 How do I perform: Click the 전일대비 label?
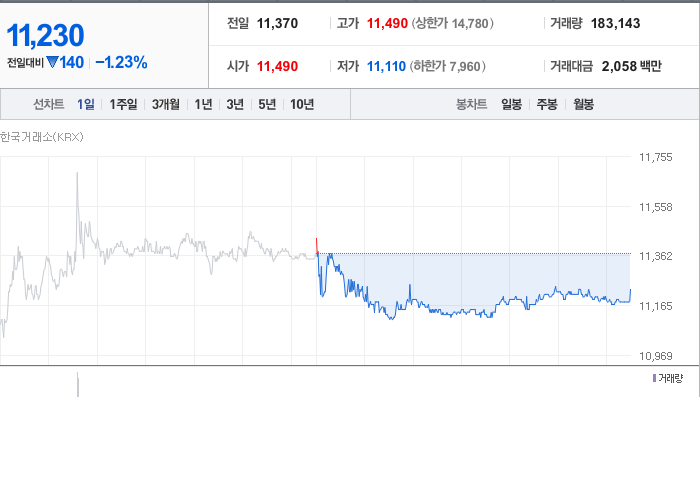pyautogui.click(x=25, y=63)
